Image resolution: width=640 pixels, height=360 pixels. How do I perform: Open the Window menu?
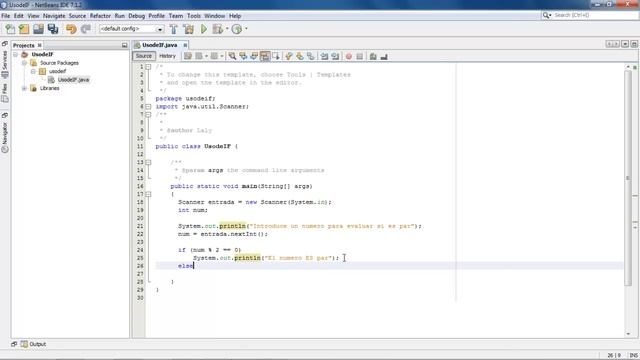click(214, 16)
